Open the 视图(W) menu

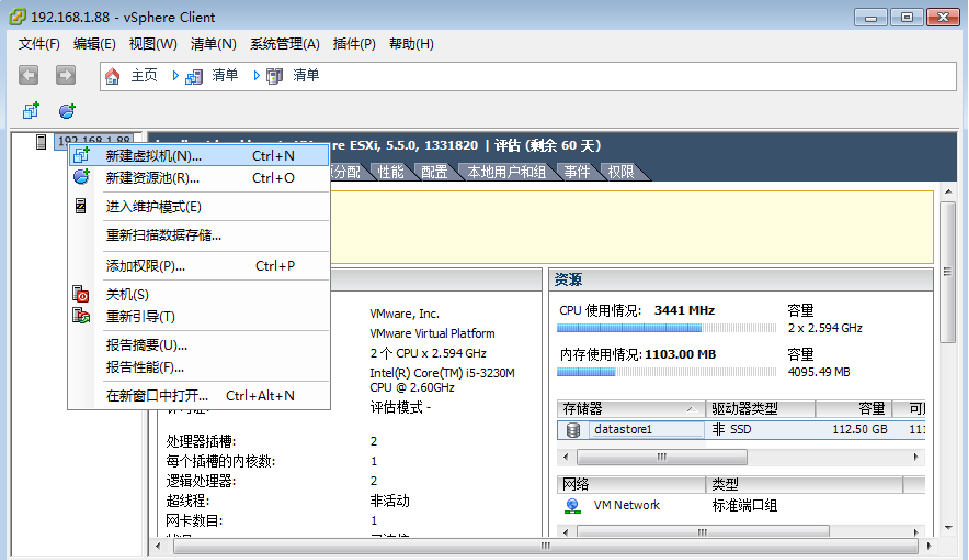(153, 44)
